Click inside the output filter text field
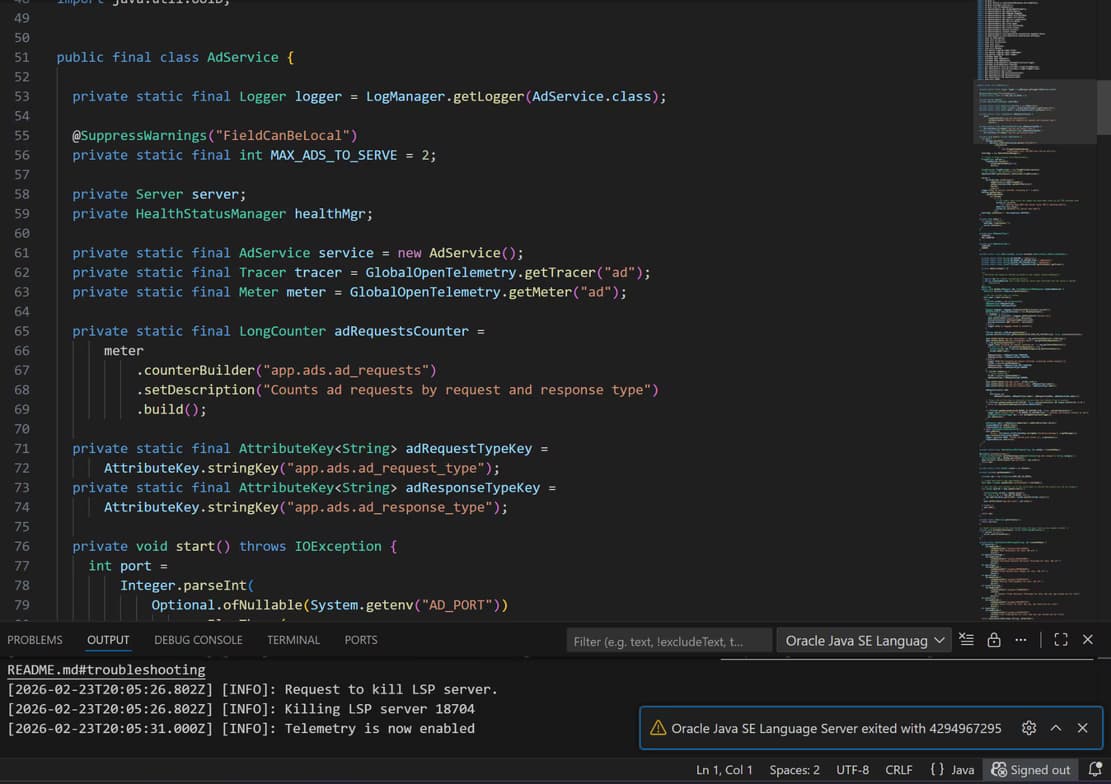 click(x=668, y=641)
